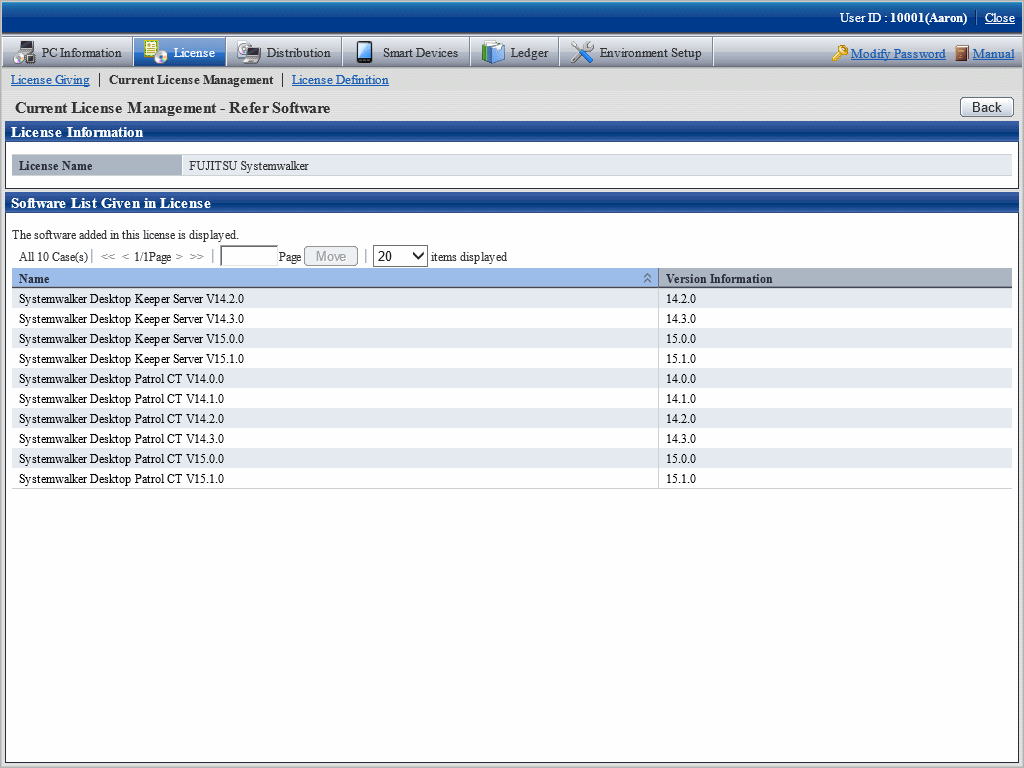Go to first page with << control
The height and width of the screenshot is (768, 1024).
point(108,257)
